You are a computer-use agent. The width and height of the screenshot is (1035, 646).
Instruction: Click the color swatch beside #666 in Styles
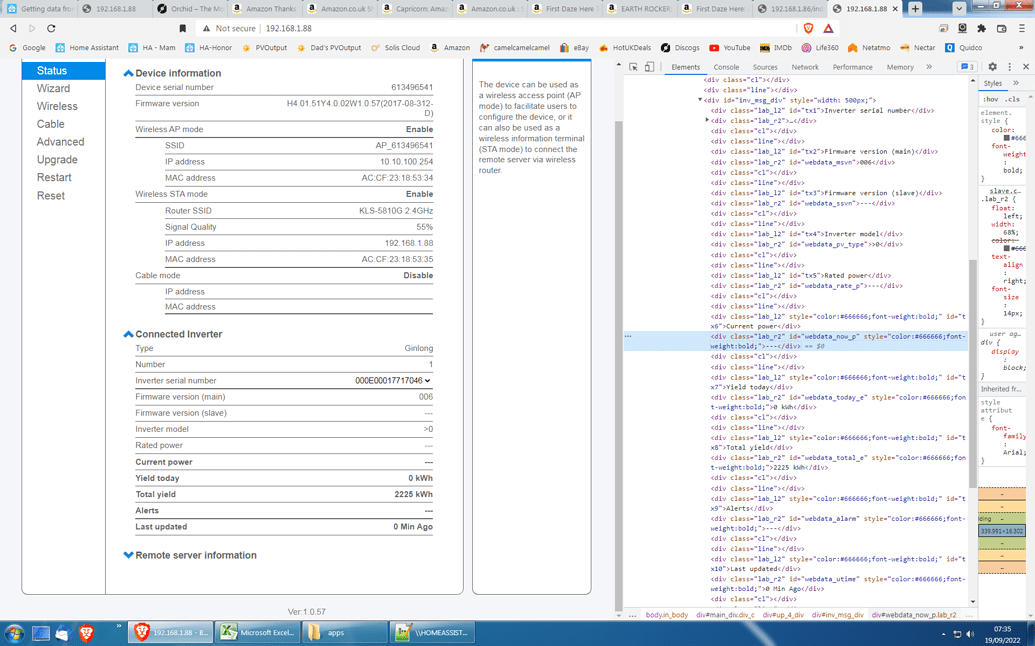1005,136
